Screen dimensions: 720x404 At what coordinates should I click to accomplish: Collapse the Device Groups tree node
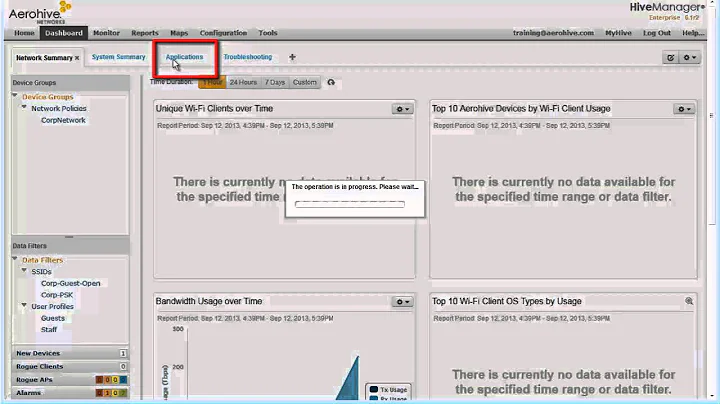(x=15, y=95)
